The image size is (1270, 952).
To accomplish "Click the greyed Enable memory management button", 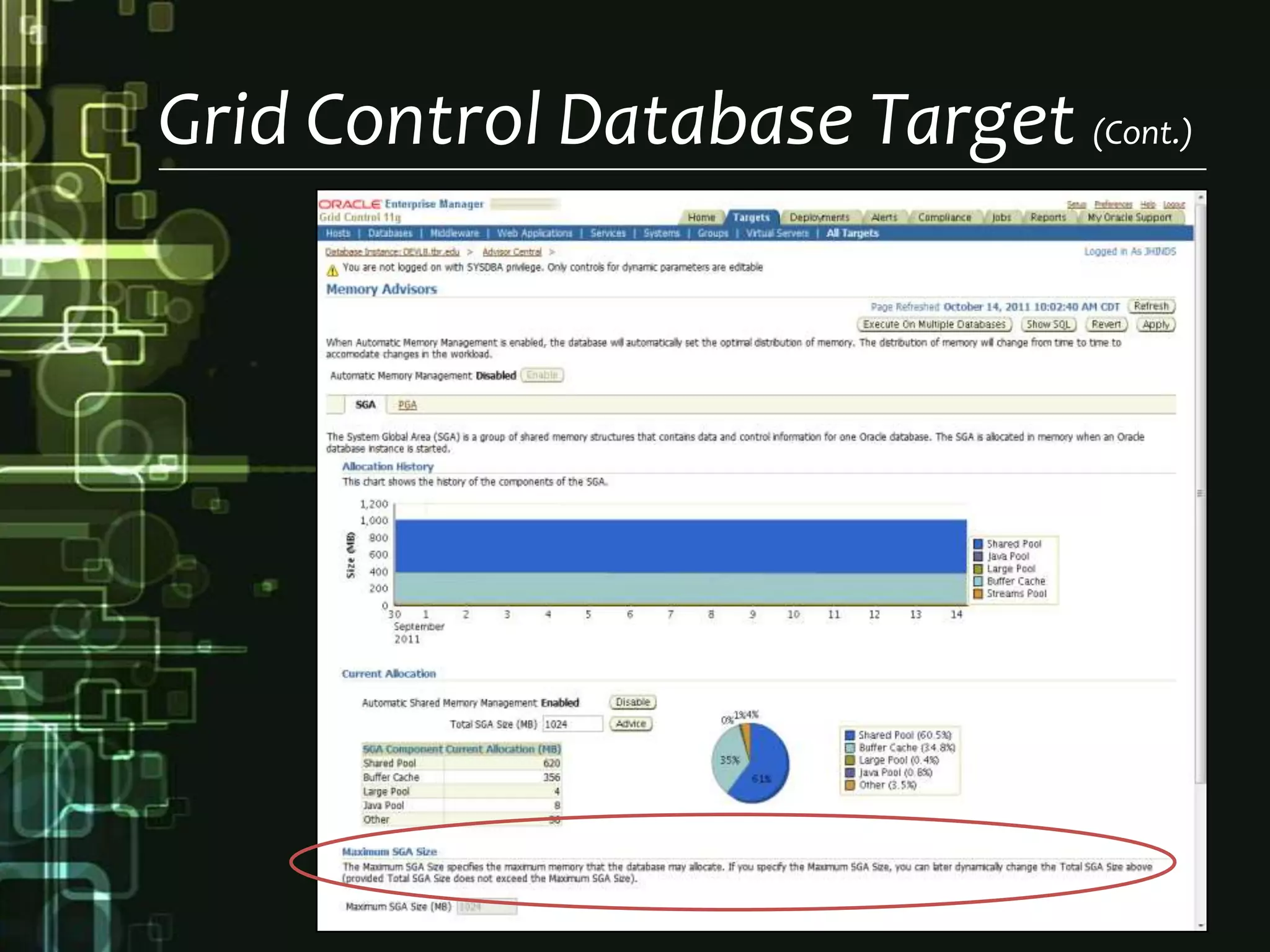I will click(542, 375).
